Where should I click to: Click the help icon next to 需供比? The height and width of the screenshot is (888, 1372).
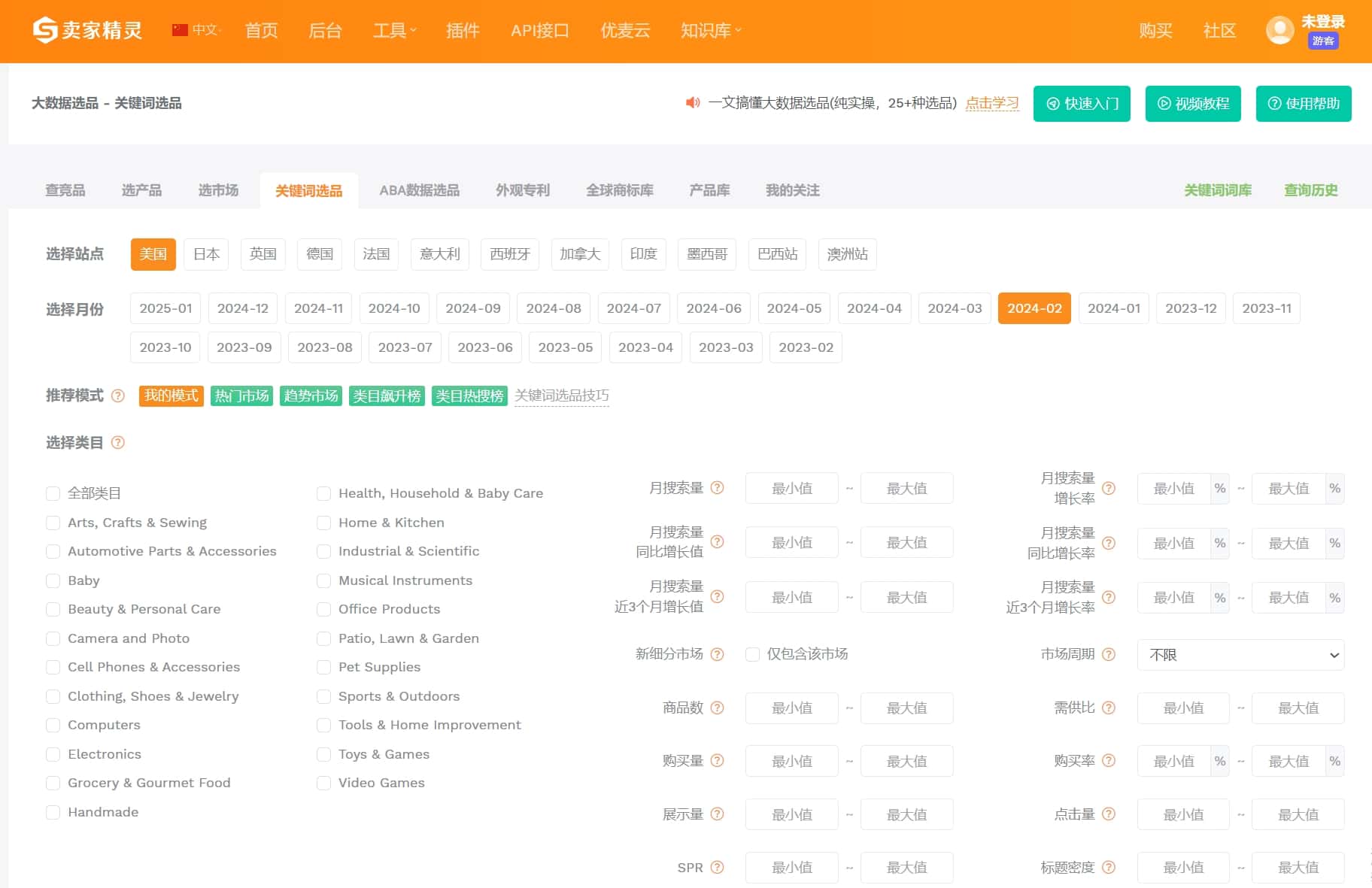point(1109,708)
